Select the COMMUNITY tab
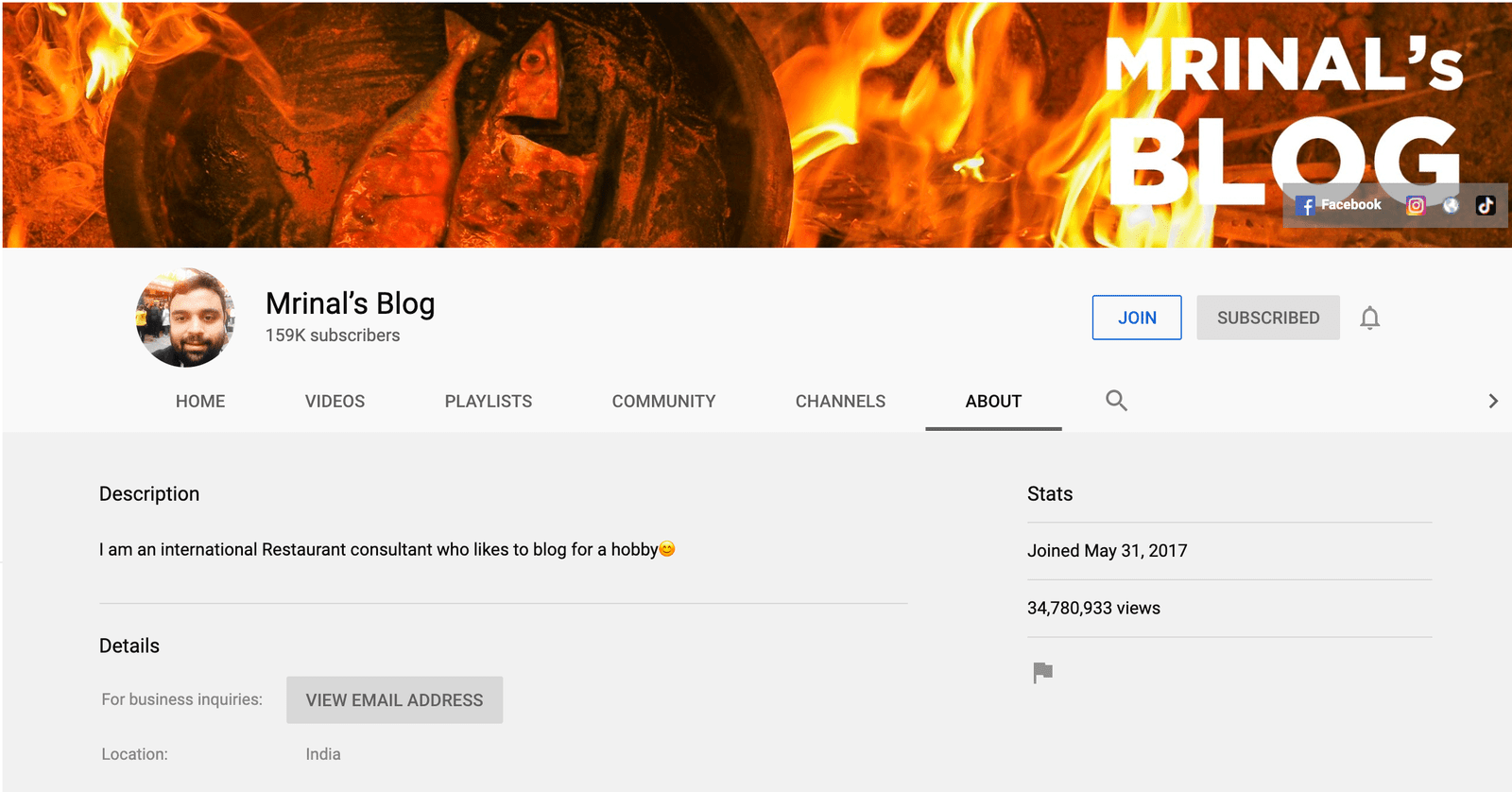Screen dimensions: 1512x792 (x=663, y=402)
